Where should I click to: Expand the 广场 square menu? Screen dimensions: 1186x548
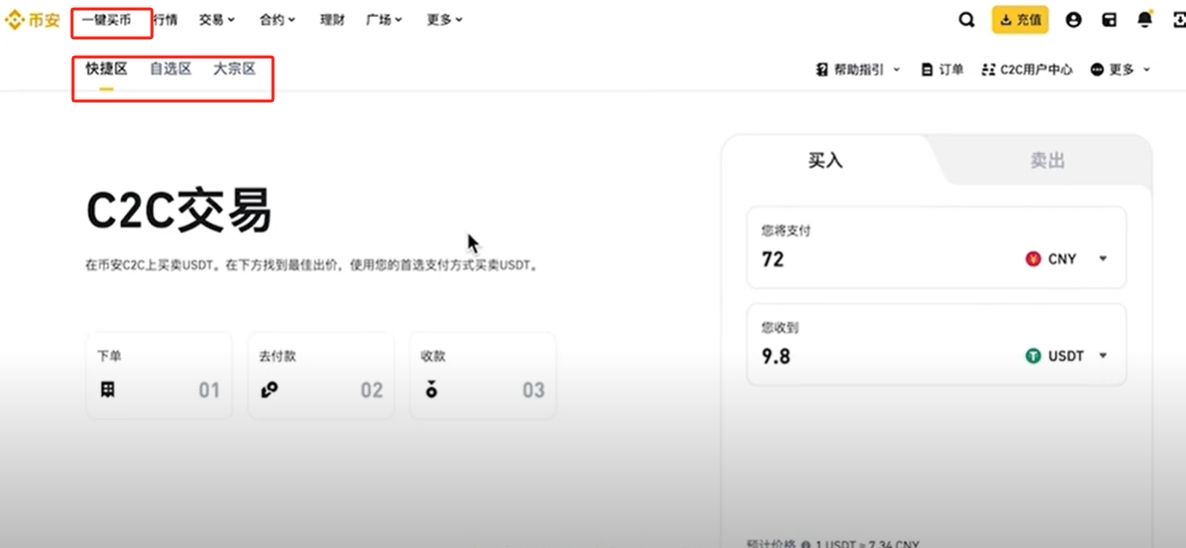coord(384,19)
